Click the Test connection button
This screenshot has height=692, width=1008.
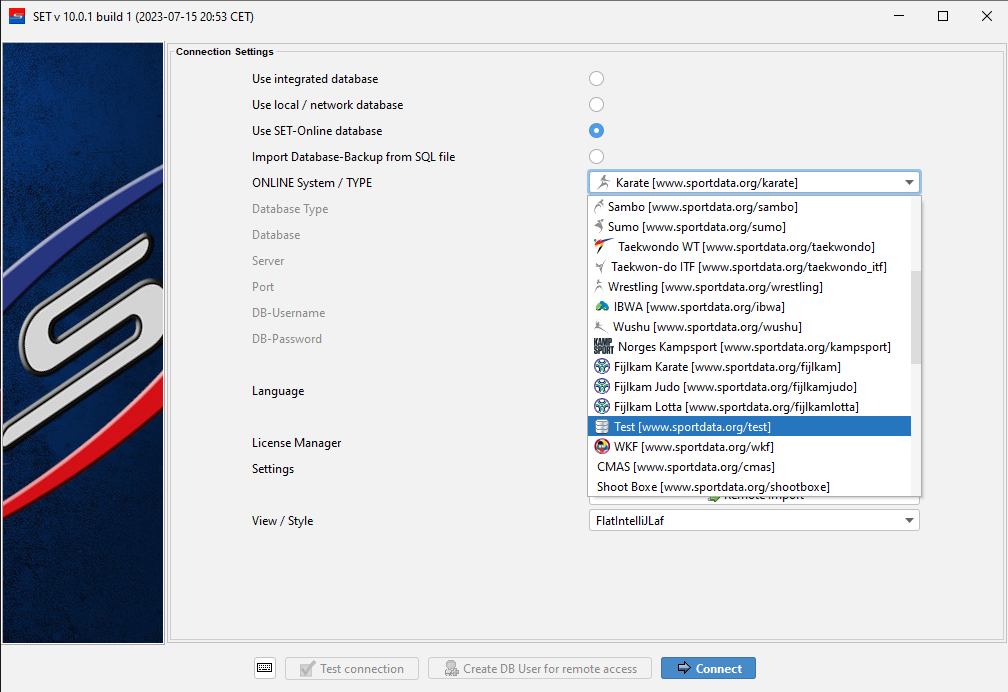[x=352, y=668]
